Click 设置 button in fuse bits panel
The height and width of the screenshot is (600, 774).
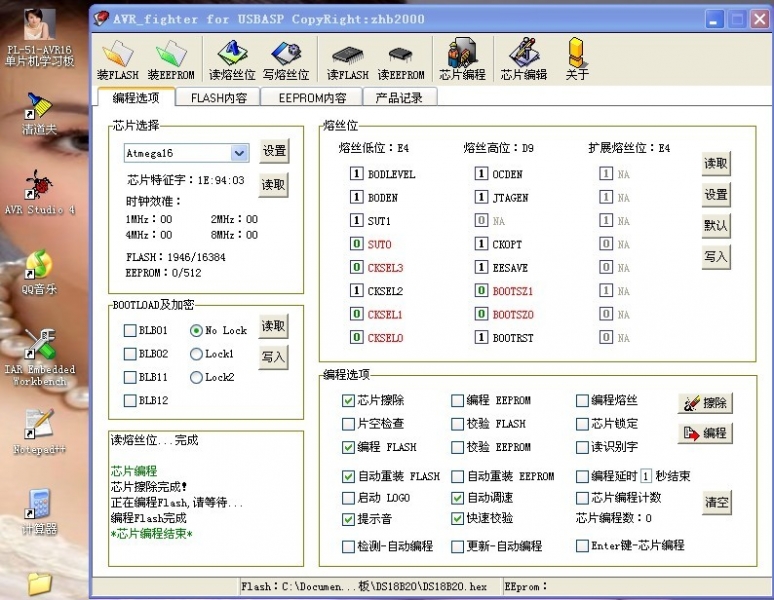716,194
